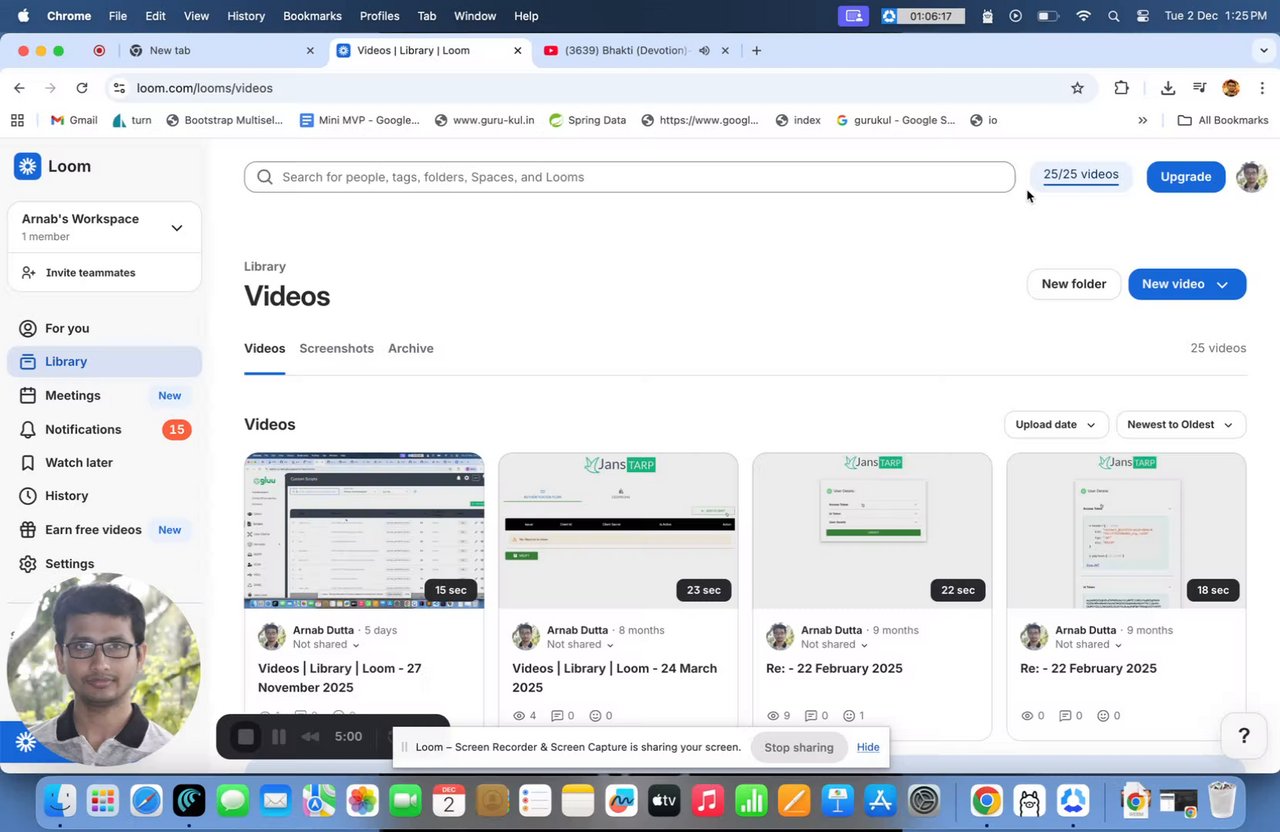Click Stop sharing
This screenshot has height=832, width=1280.
[x=799, y=747]
